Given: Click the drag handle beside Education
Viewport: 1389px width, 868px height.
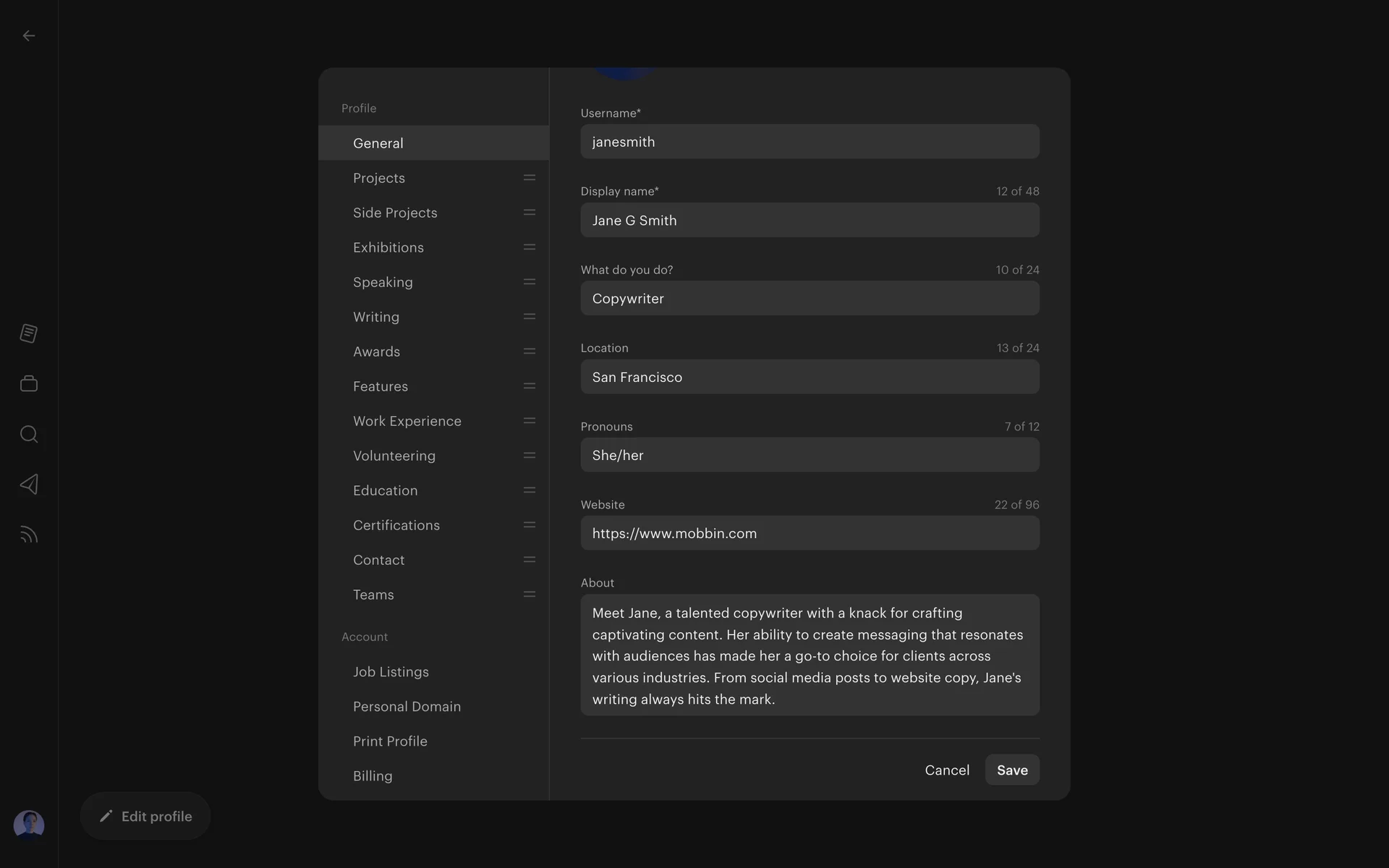Looking at the screenshot, I should [530, 490].
